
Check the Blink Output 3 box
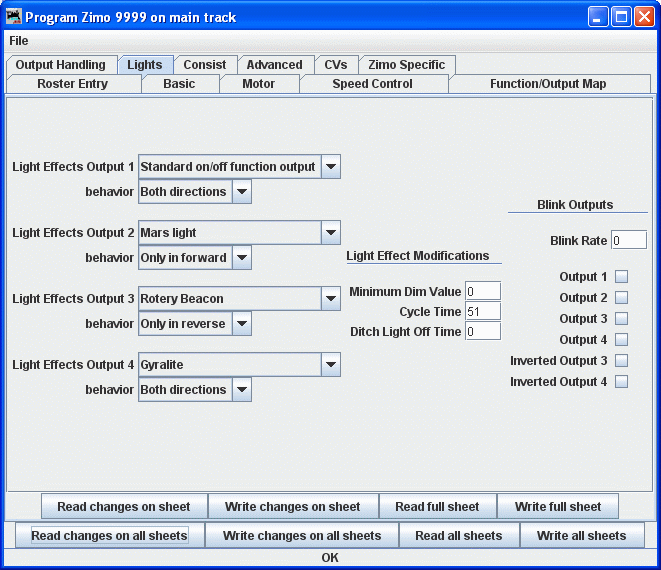tap(621, 319)
